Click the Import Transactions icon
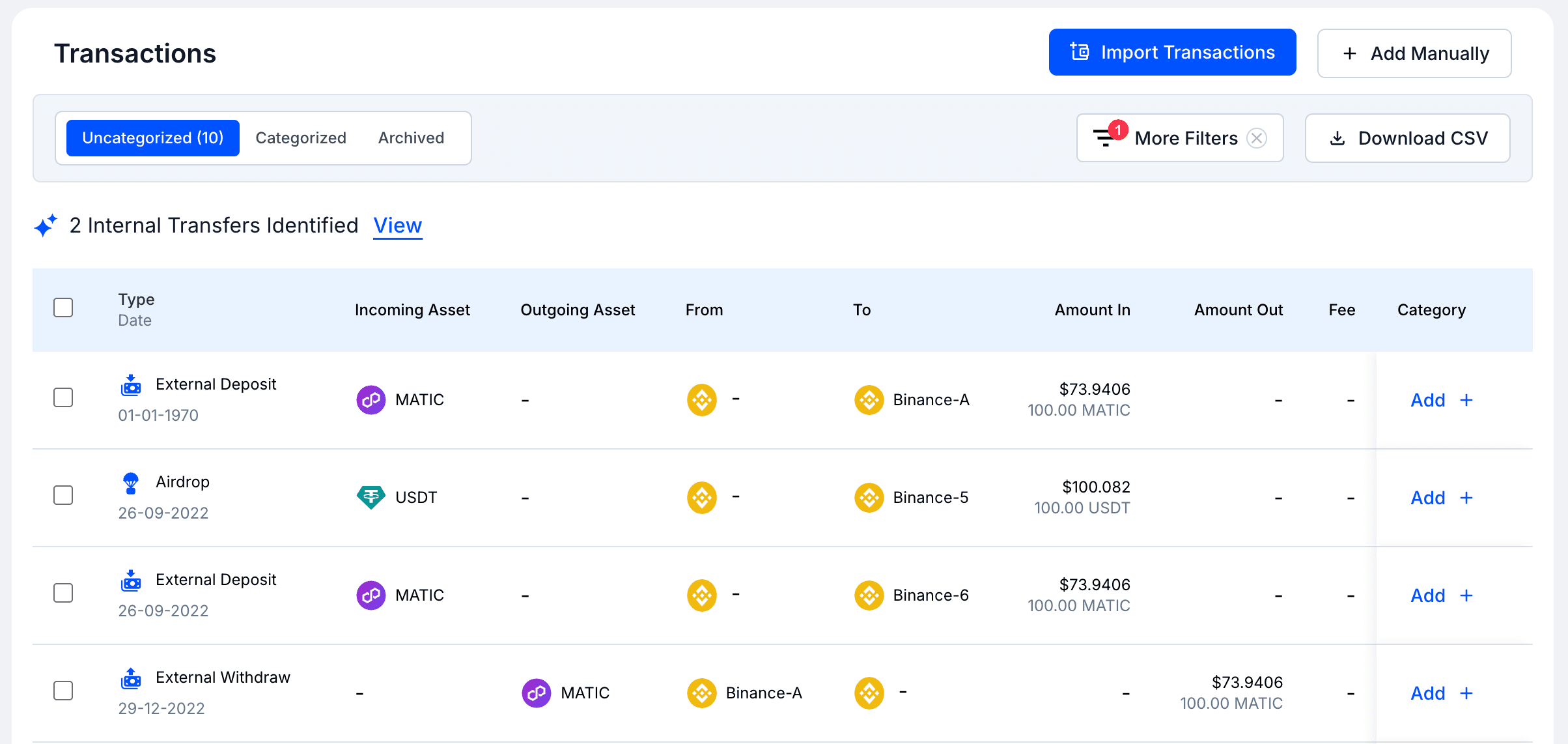The height and width of the screenshot is (744, 1568). pos(1079,51)
